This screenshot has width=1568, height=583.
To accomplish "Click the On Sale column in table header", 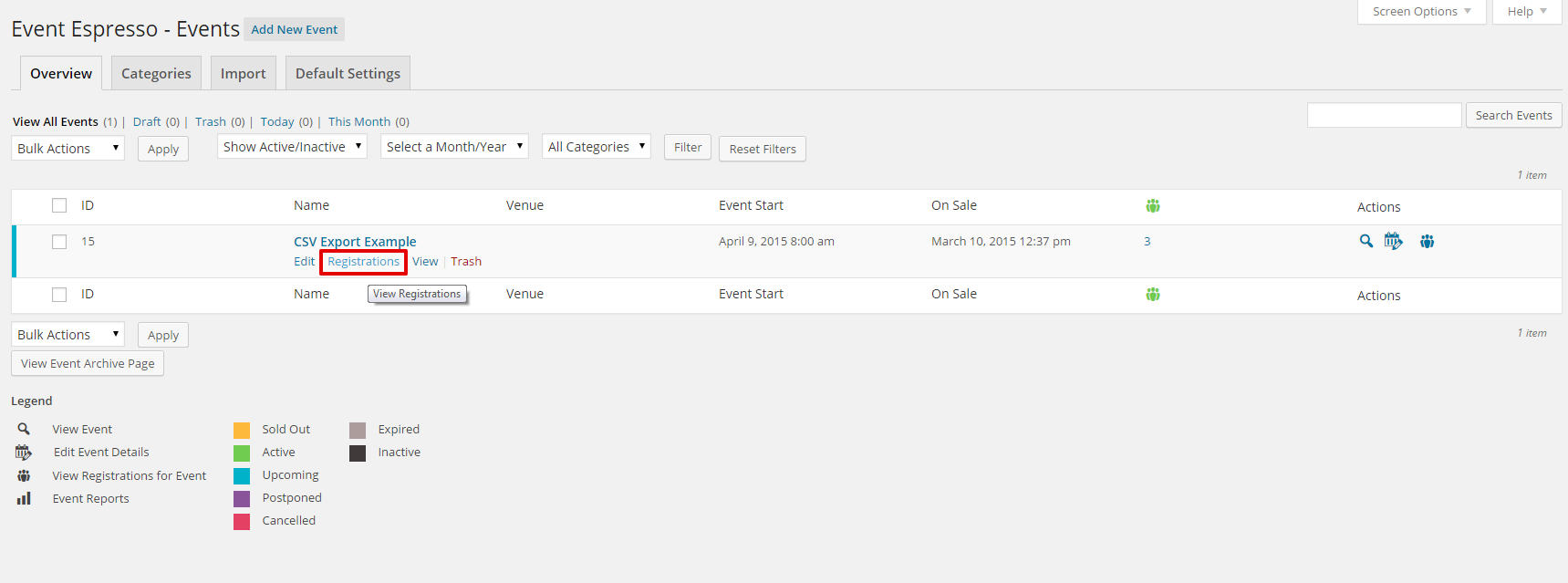I will (954, 205).
